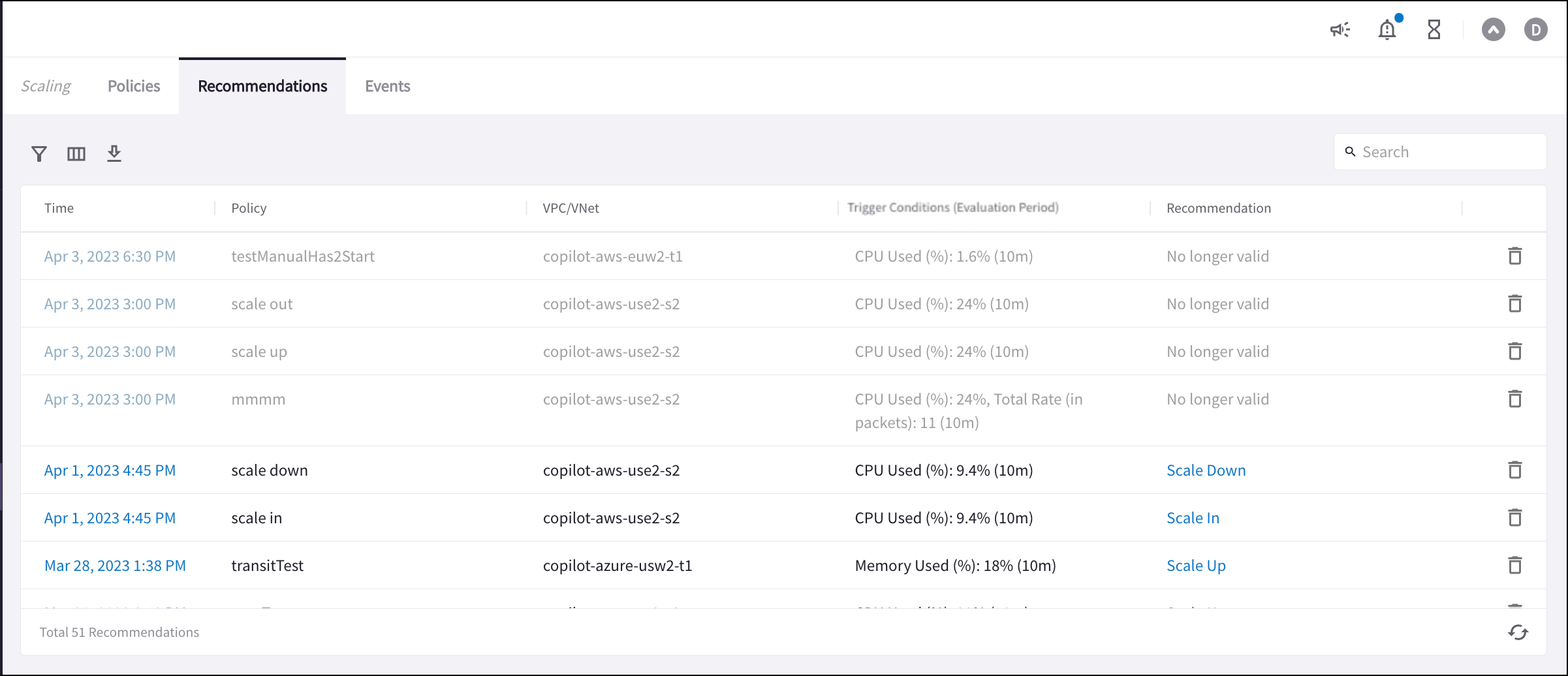Delete the scale out recommendation
Viewport: 1568px width, 676px height.
(1515, 303)
